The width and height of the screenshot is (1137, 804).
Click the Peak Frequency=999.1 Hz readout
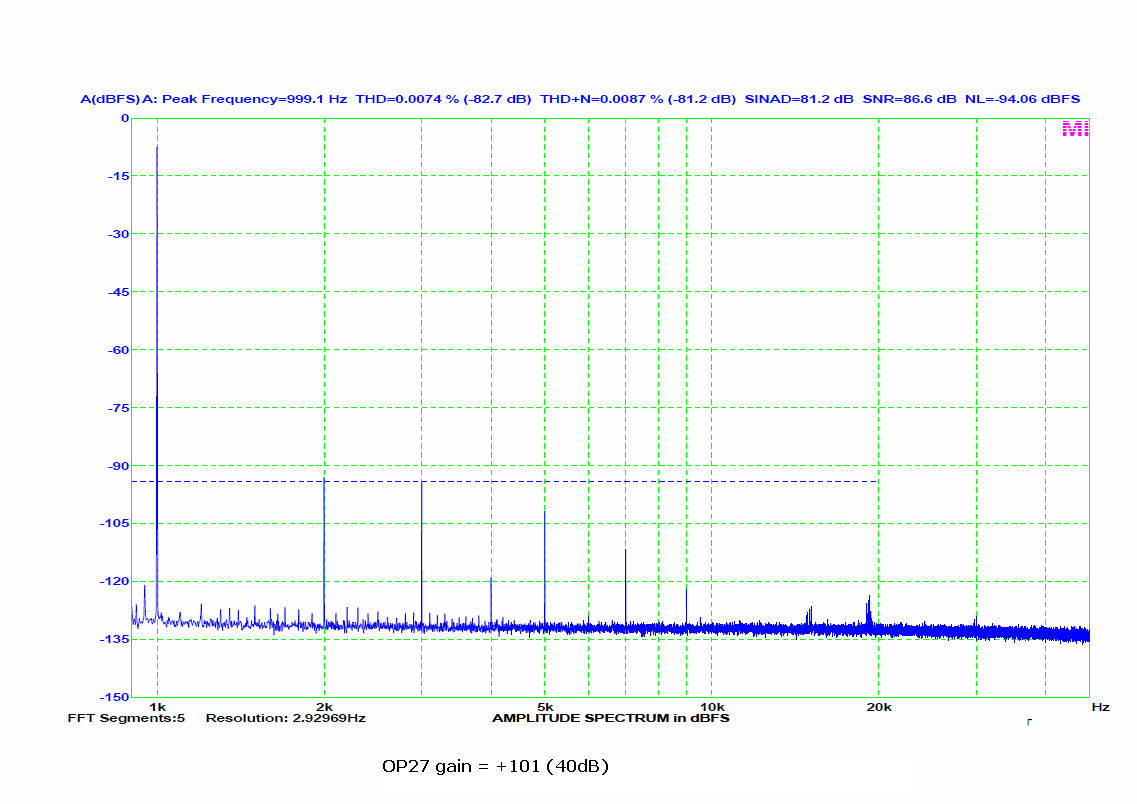254,99
